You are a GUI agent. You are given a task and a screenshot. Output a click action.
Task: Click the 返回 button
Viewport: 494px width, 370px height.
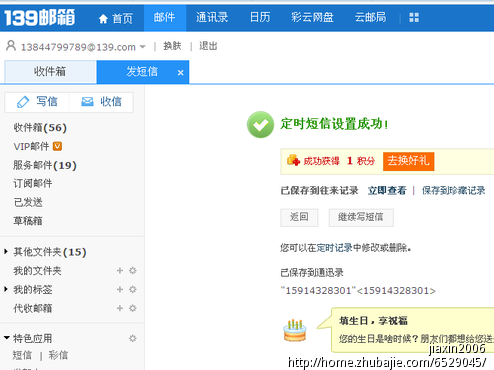point(299,218)
